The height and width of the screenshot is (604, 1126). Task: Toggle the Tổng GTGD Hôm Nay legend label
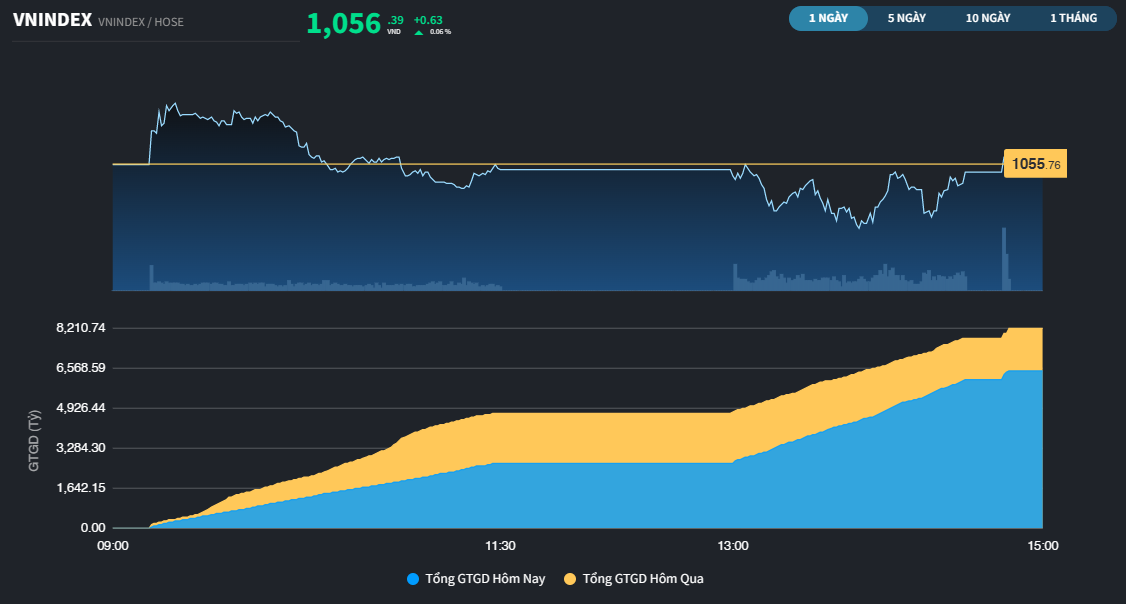click(x=485, y=579)
